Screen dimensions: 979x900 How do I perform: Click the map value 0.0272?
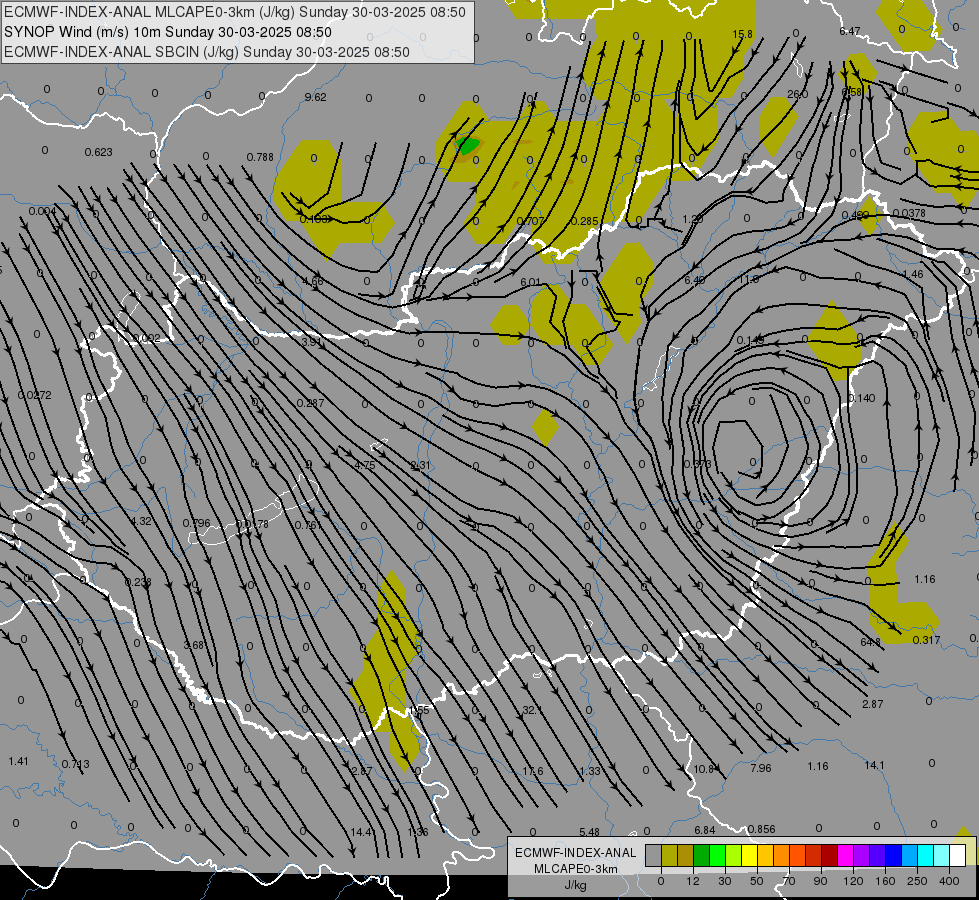coord(34,395)
